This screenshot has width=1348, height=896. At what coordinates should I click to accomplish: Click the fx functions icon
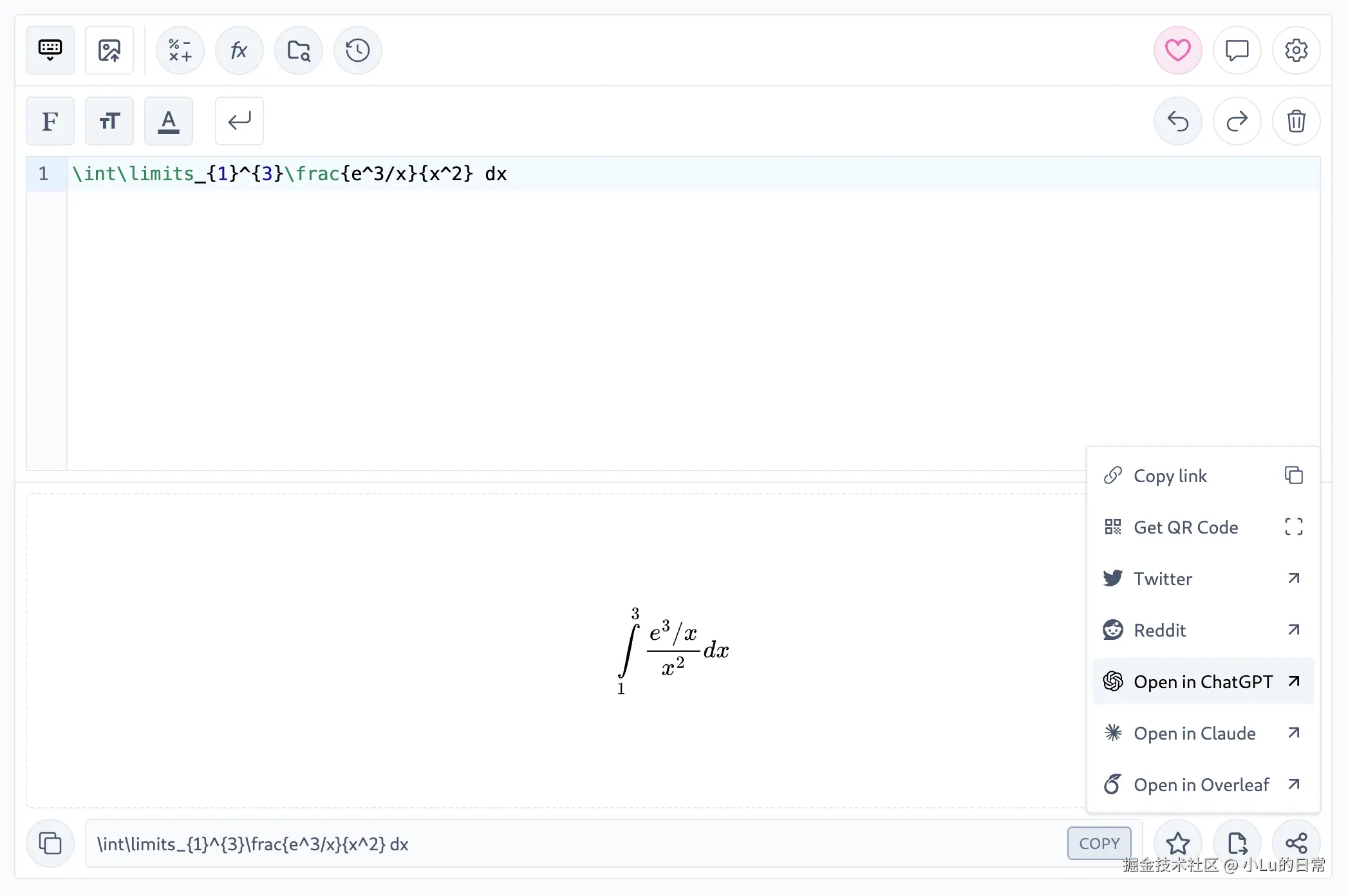click(x=239, y=50)
